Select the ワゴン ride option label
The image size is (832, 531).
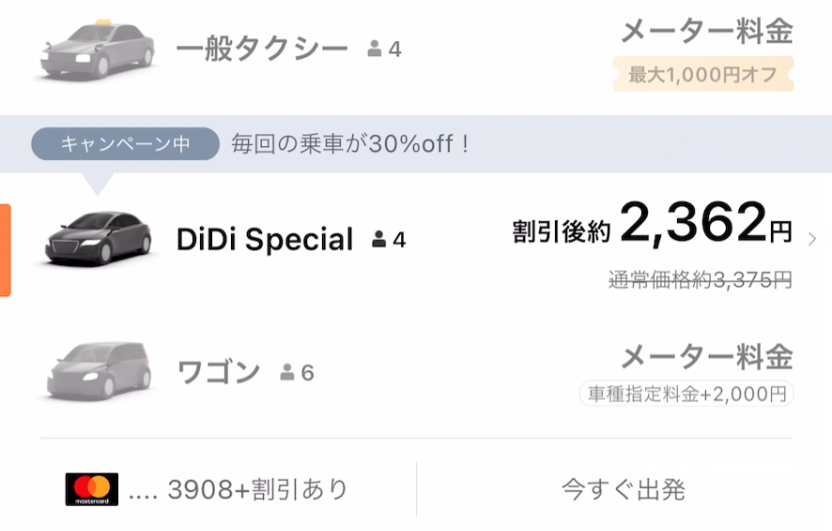point(218,373)
